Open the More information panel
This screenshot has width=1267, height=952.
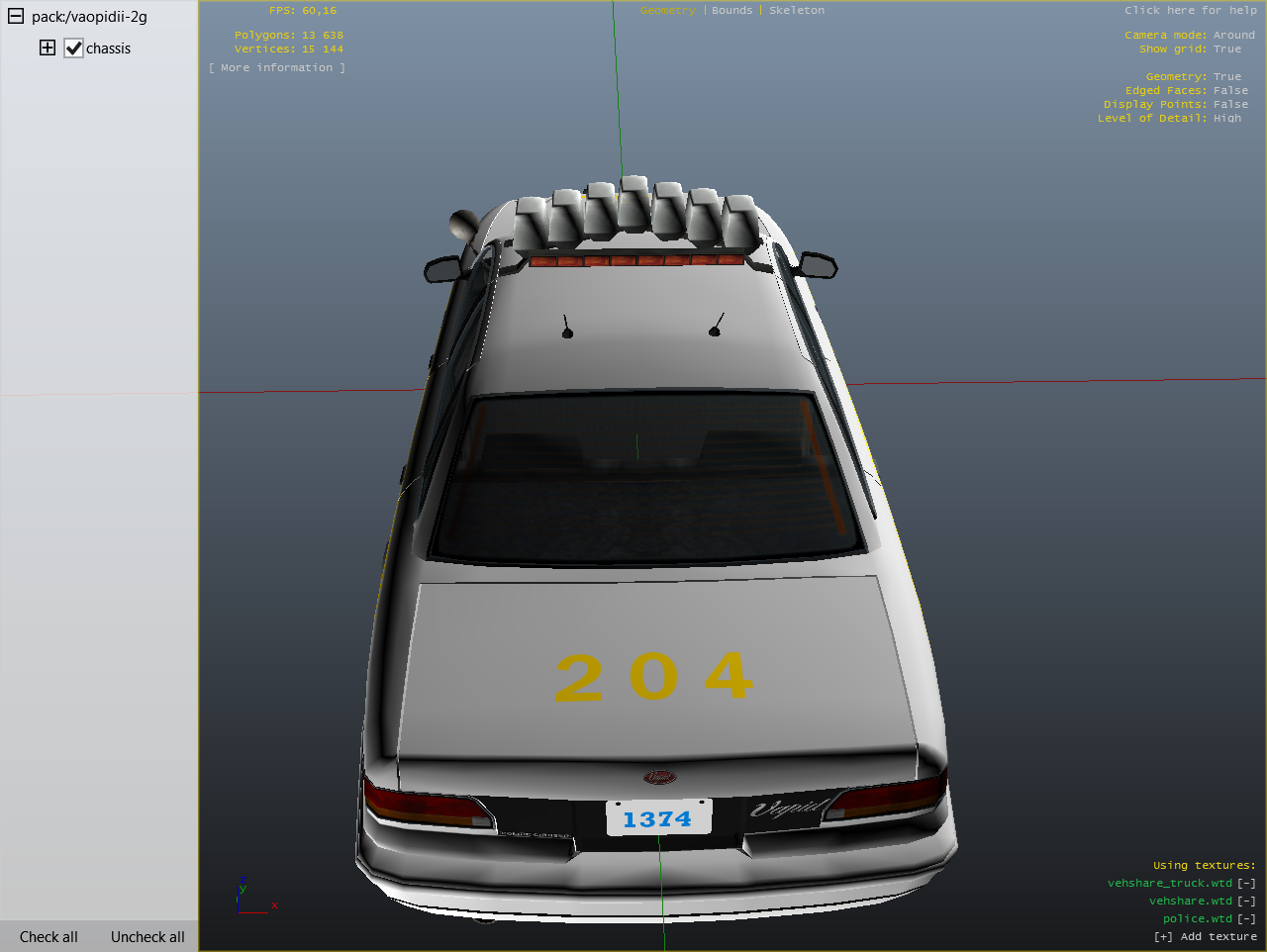point(277,67)
